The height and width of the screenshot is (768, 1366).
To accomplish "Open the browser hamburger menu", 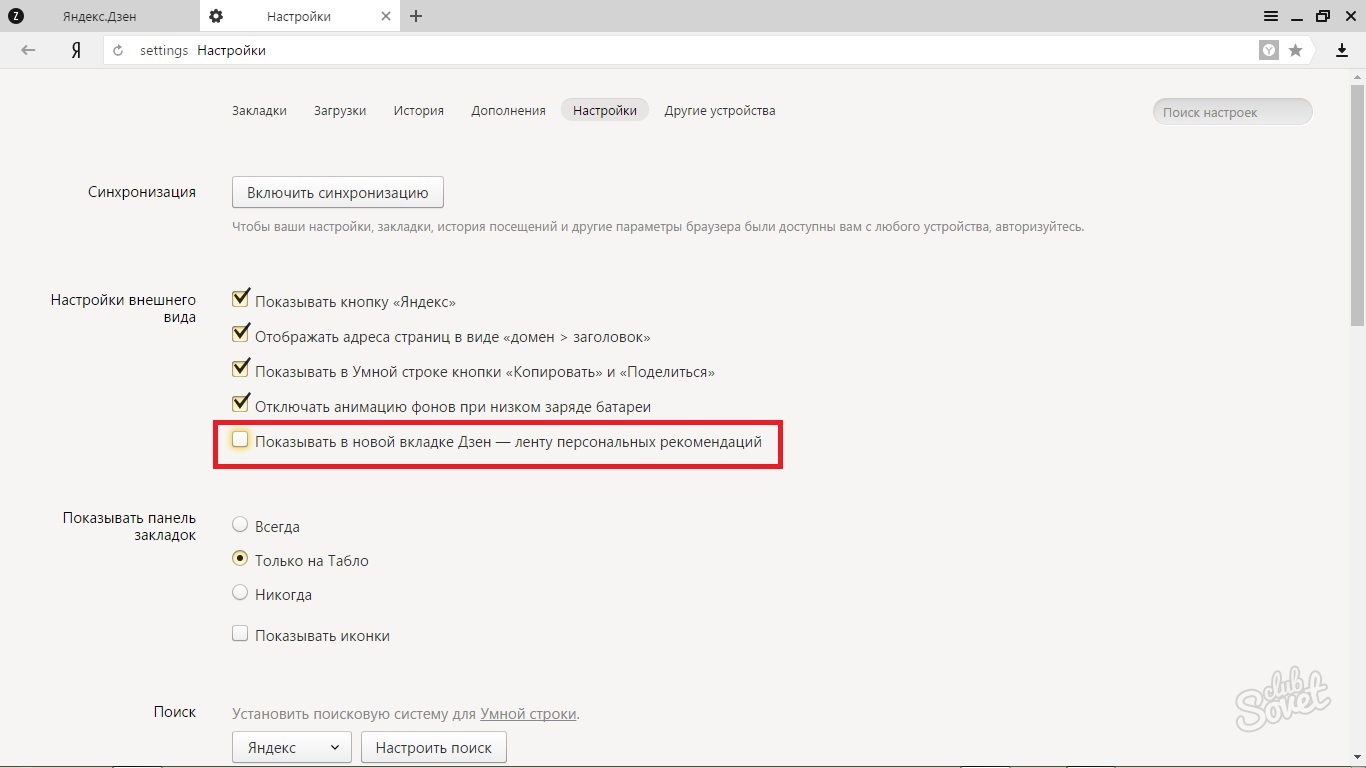I will (x=1271, y=16).
